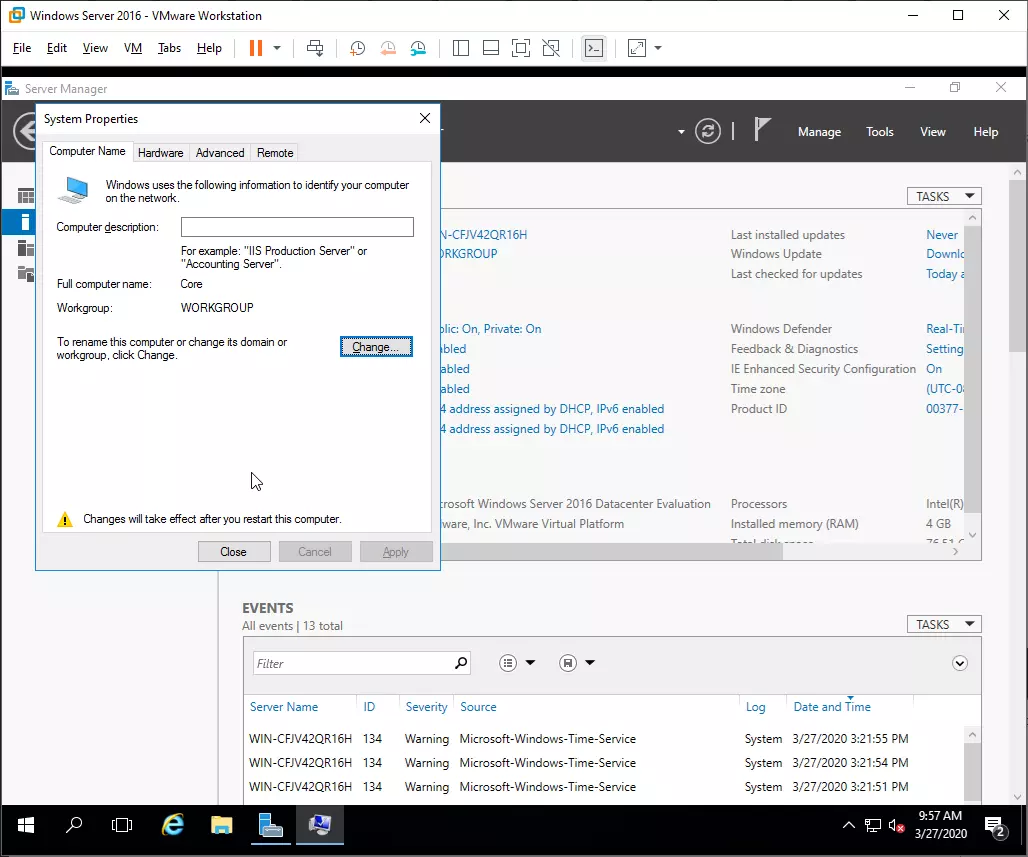This screenshot has width=1028, height=857.
Task: Close System Properties with the Close button
Action: click(x=234, y=551)
